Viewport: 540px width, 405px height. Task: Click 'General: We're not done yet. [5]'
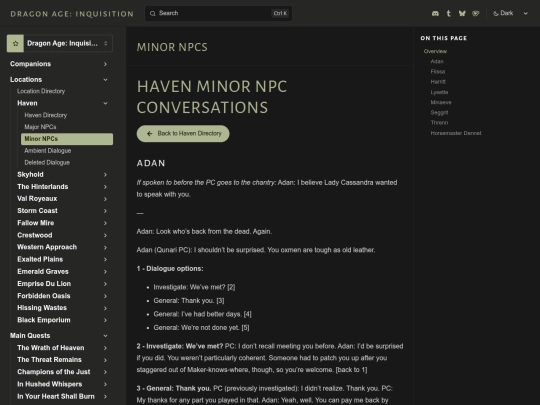[x=201, y=328]
